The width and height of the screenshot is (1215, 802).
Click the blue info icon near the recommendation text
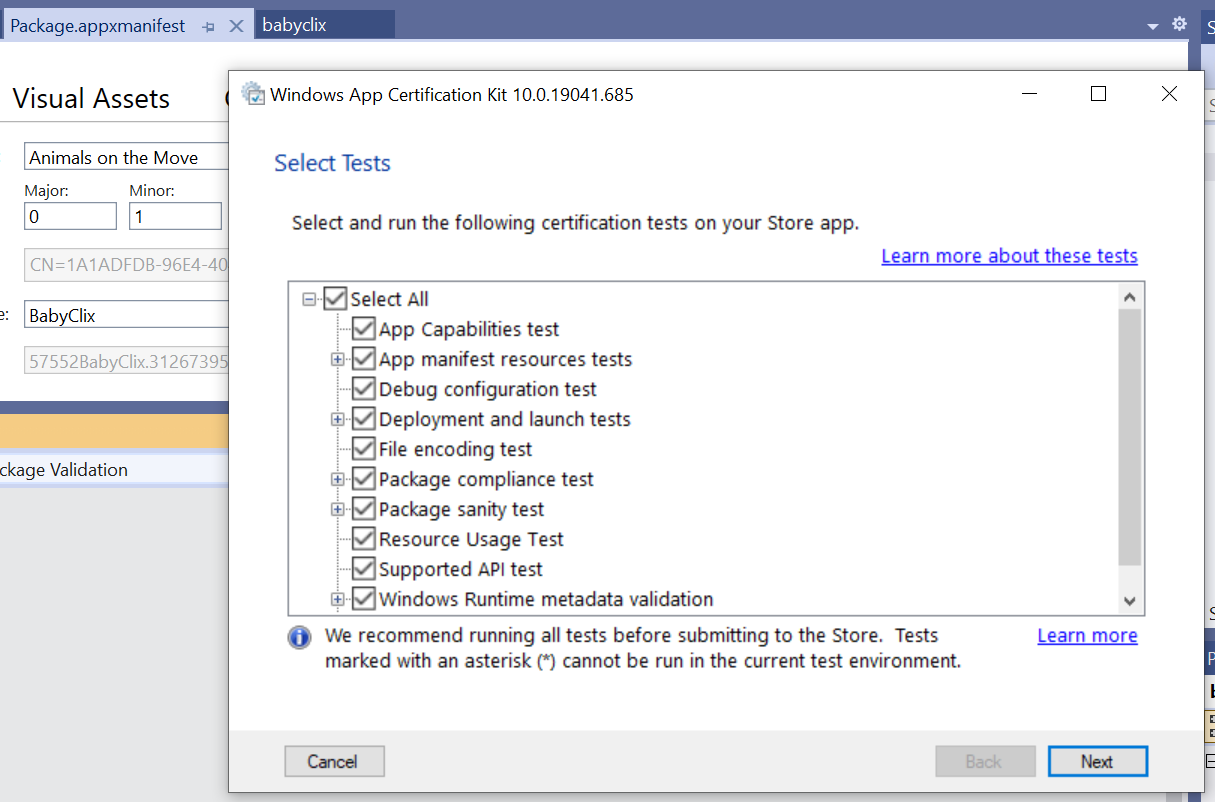pos(299,637)
